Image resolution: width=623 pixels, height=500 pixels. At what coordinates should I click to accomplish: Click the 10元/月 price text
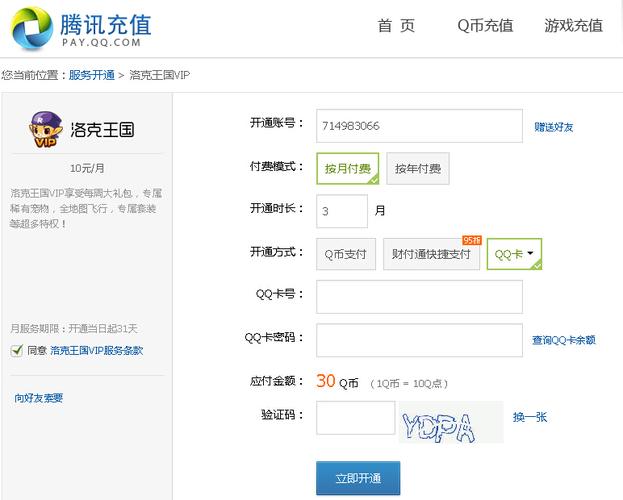pyautogui.click(x=87, y=168)
